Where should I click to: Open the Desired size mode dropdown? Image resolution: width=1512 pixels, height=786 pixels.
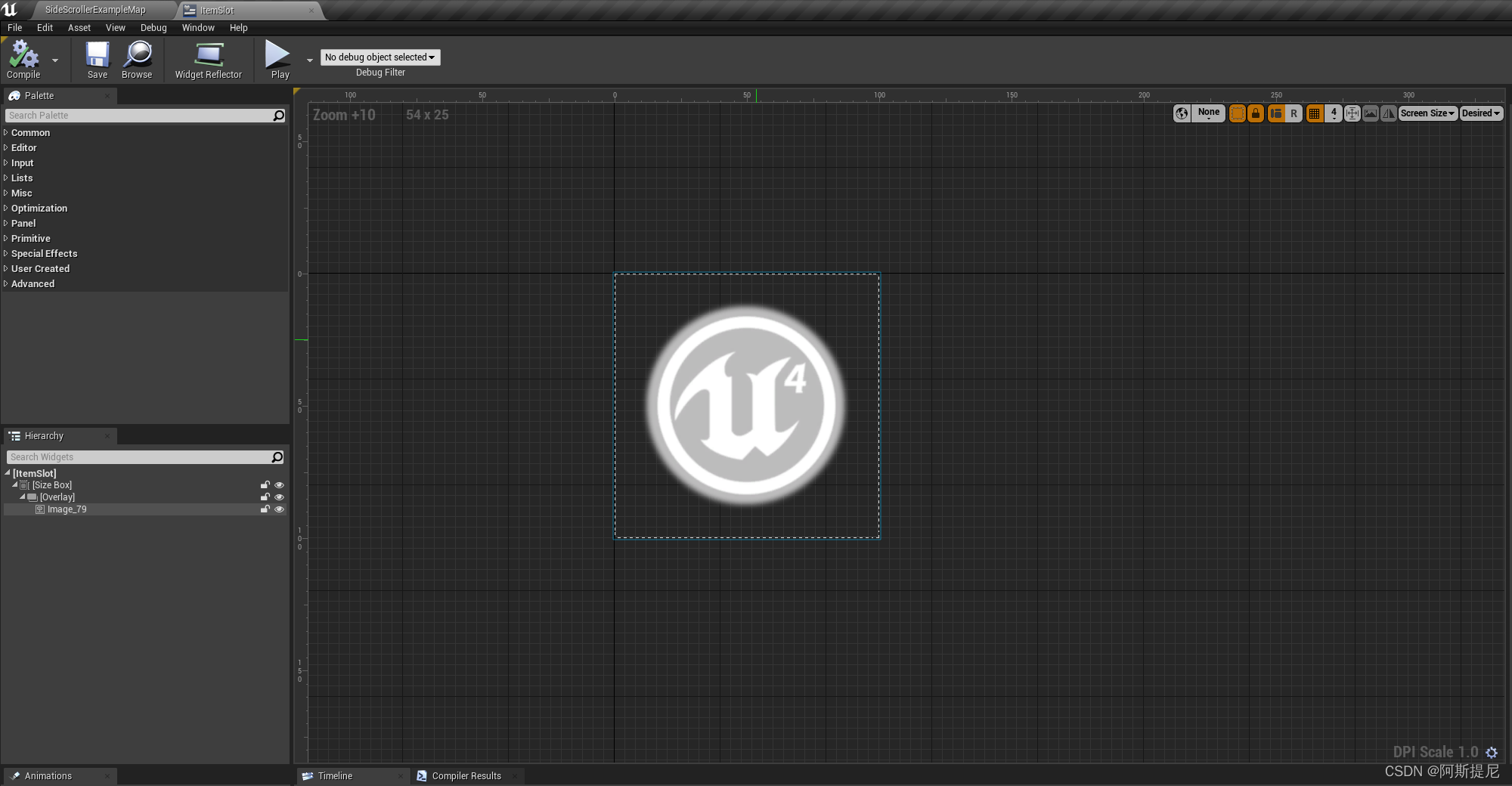(1481, 113)
